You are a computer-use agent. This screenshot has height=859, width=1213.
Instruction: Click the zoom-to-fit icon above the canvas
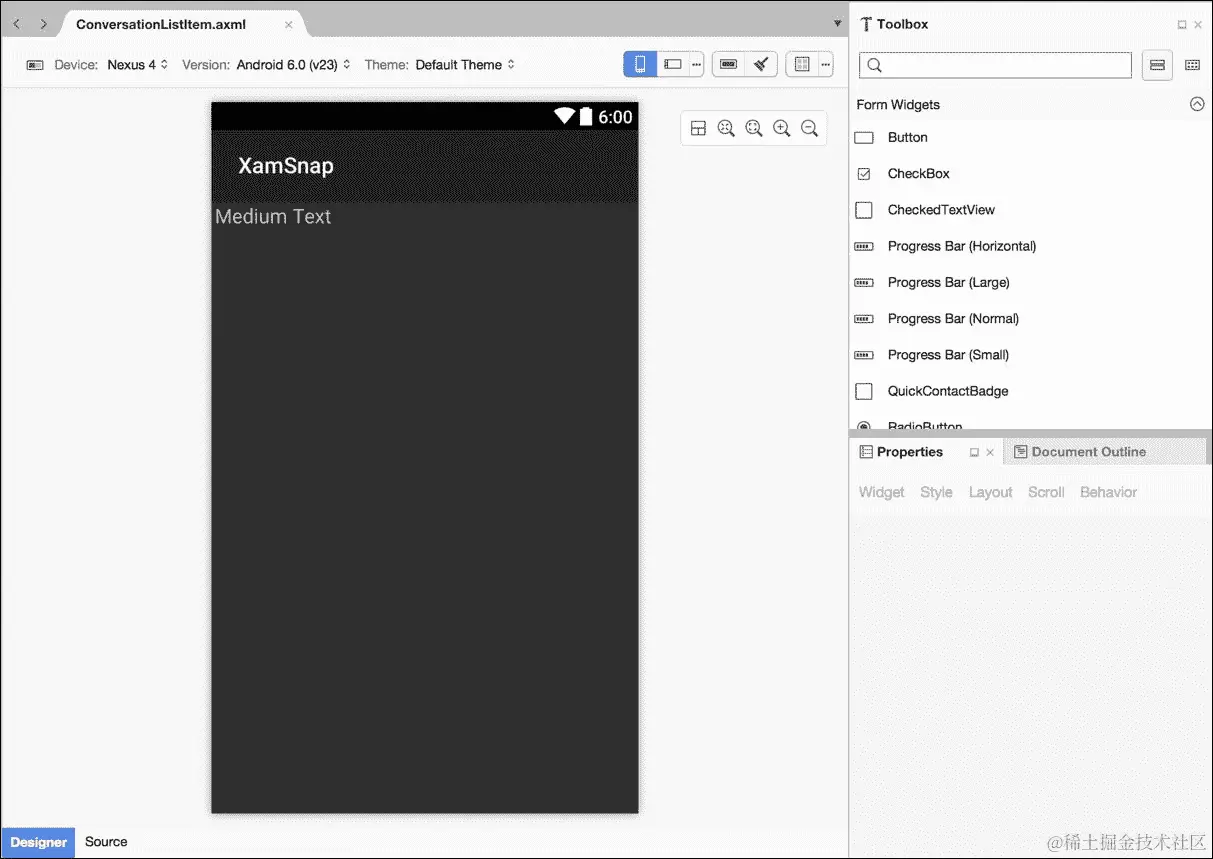click(725, 128)
